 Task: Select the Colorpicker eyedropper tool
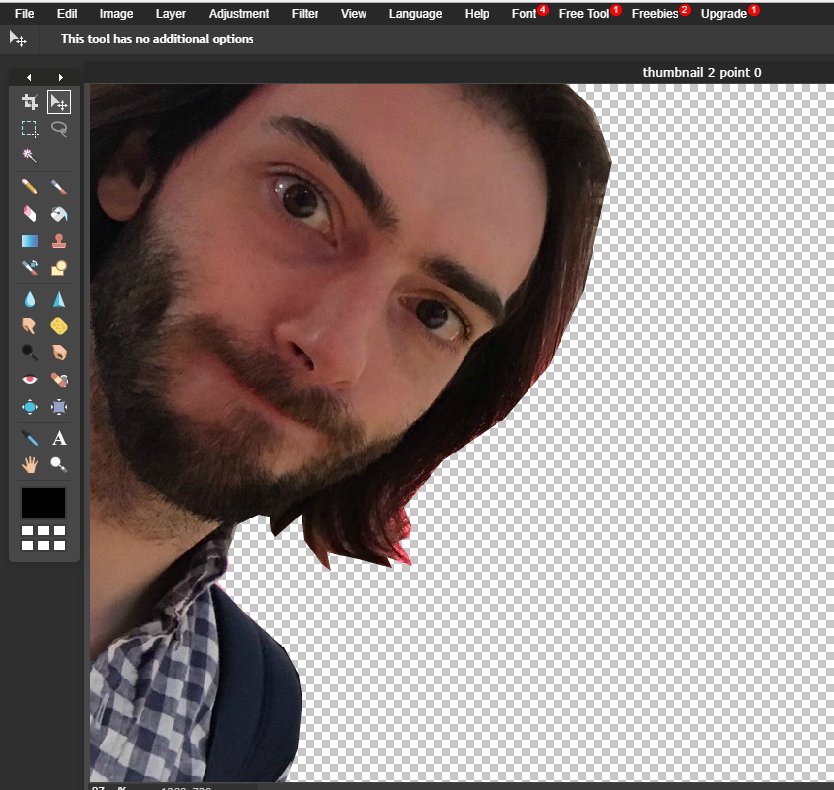[x=30, y=438]
